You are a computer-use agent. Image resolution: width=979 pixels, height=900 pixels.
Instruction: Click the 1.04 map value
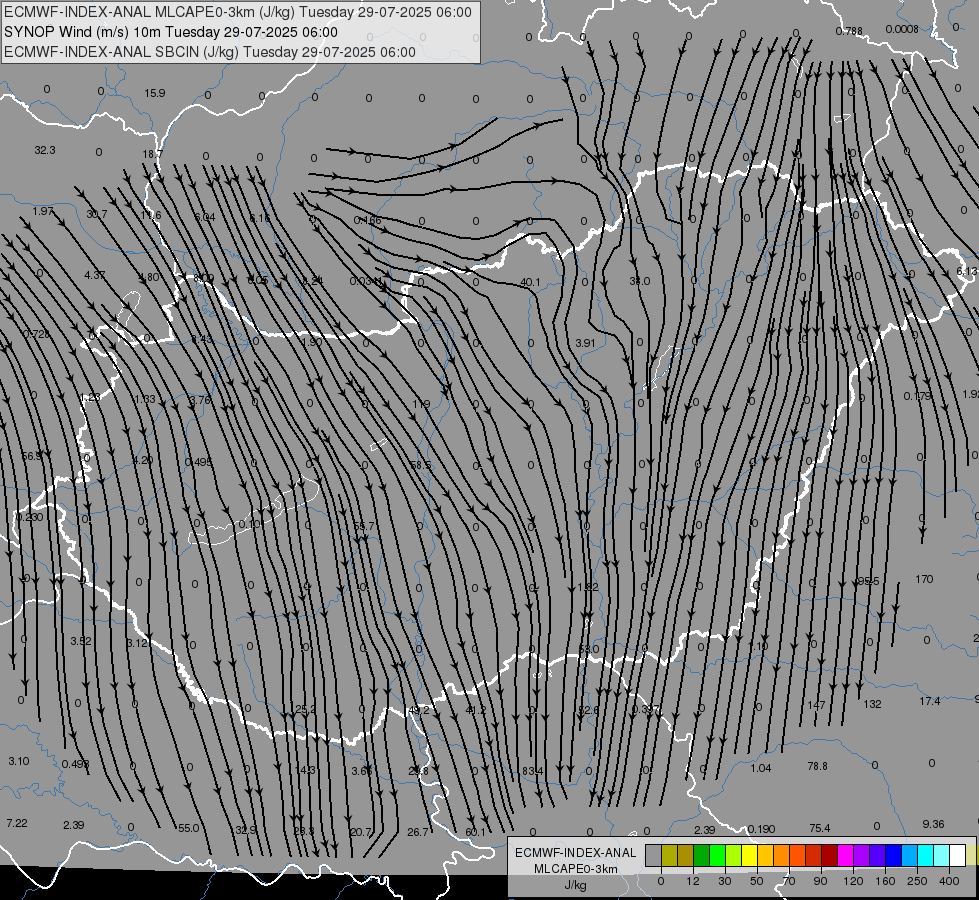click(x=761, y=768)
